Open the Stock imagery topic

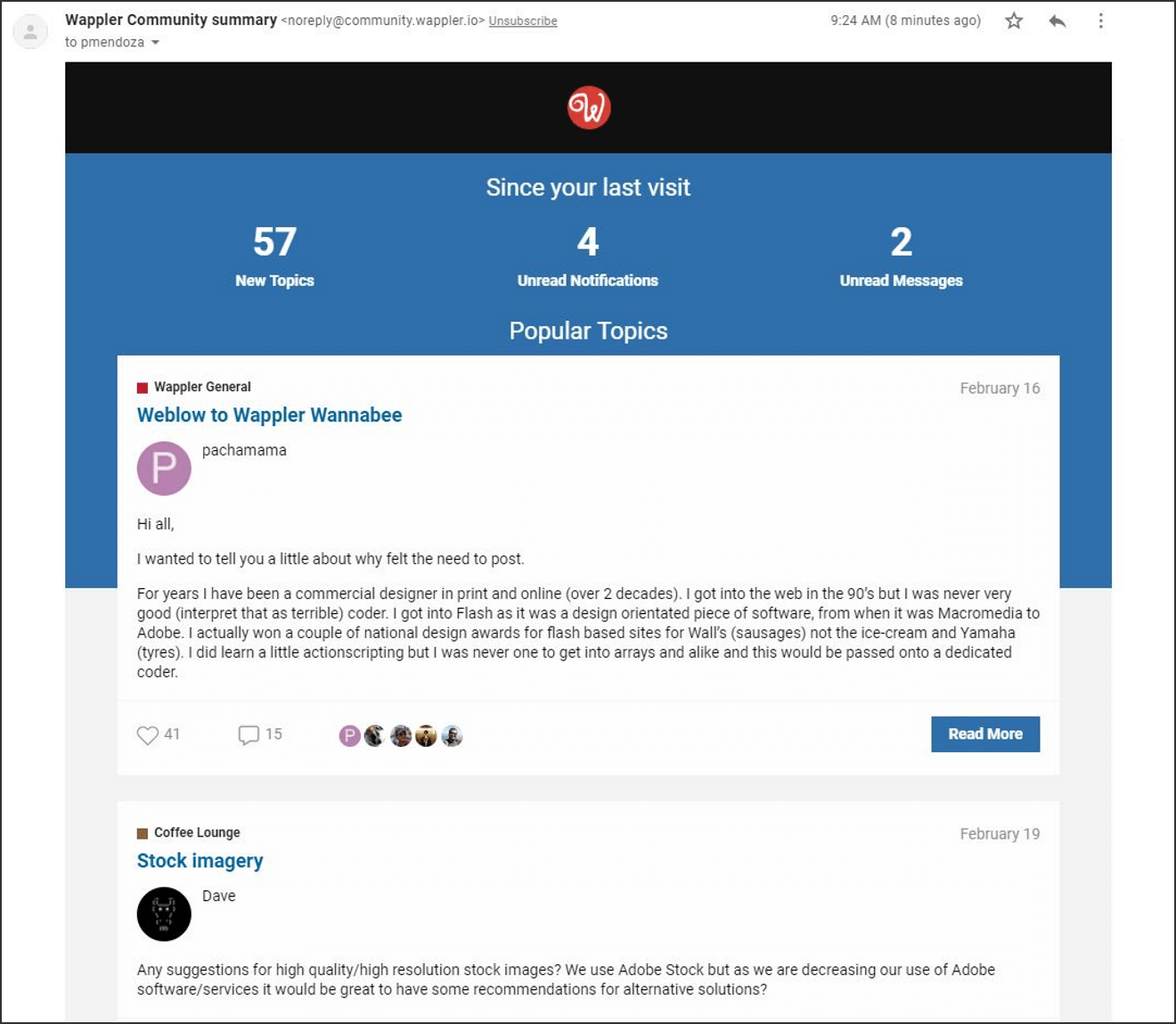pyautogui.click(x=200, y=860)
